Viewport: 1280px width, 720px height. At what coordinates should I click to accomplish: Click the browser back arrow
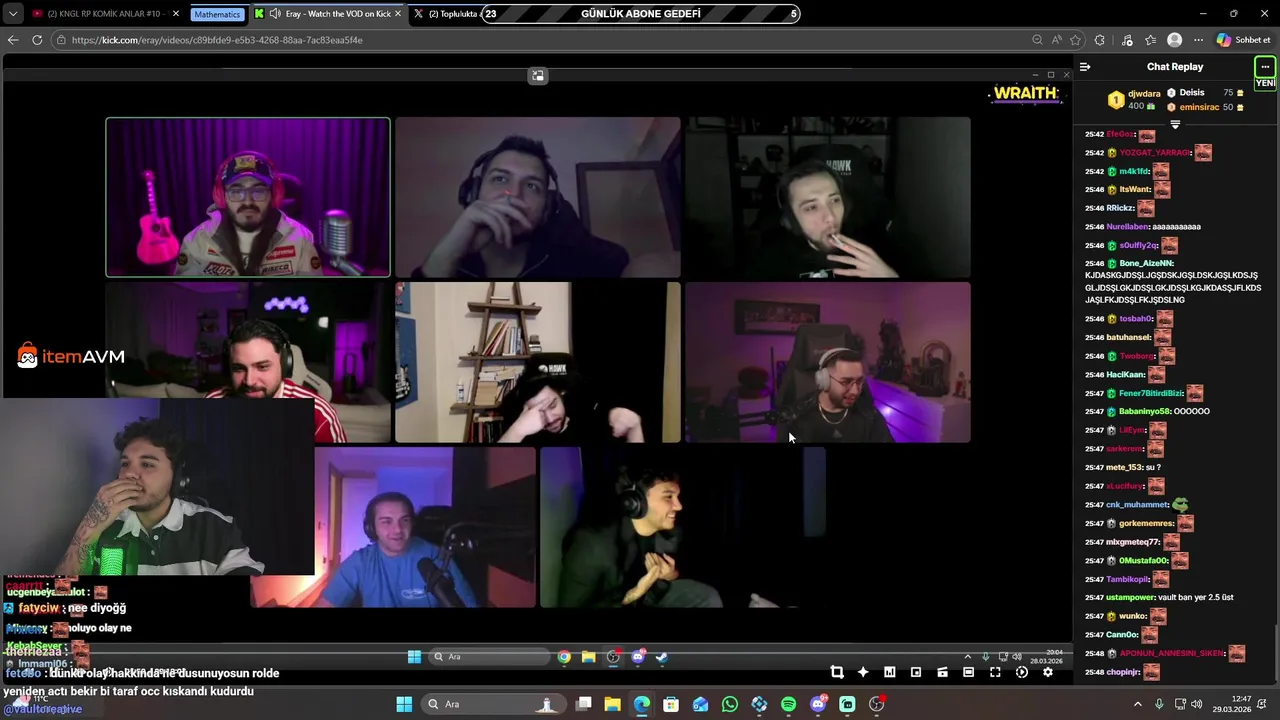pos(13,40)
